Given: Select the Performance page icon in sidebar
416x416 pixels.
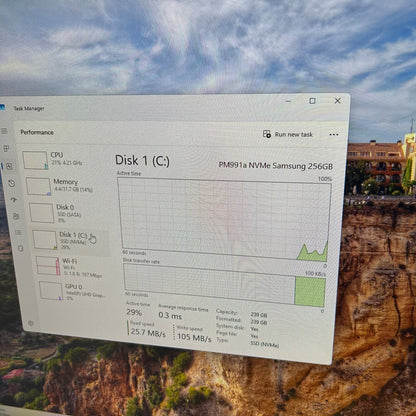Looking at the screenshot, I should pos(9,166).
